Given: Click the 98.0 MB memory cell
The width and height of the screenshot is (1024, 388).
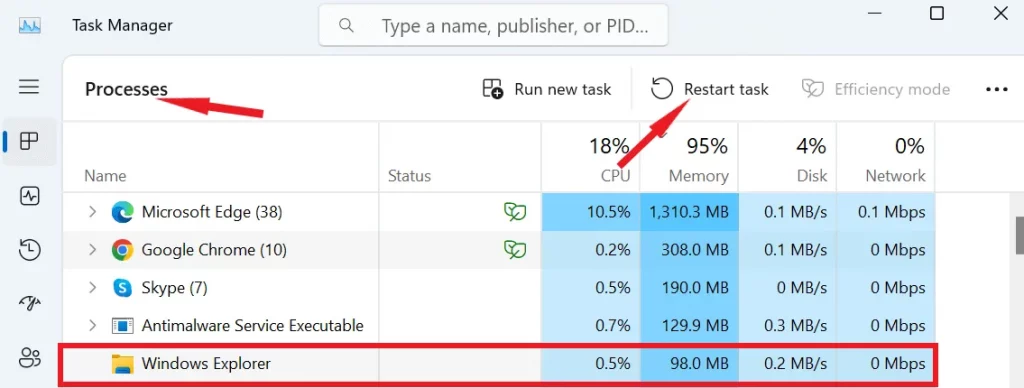Looking at the screenshot, I should click(689, 364).
